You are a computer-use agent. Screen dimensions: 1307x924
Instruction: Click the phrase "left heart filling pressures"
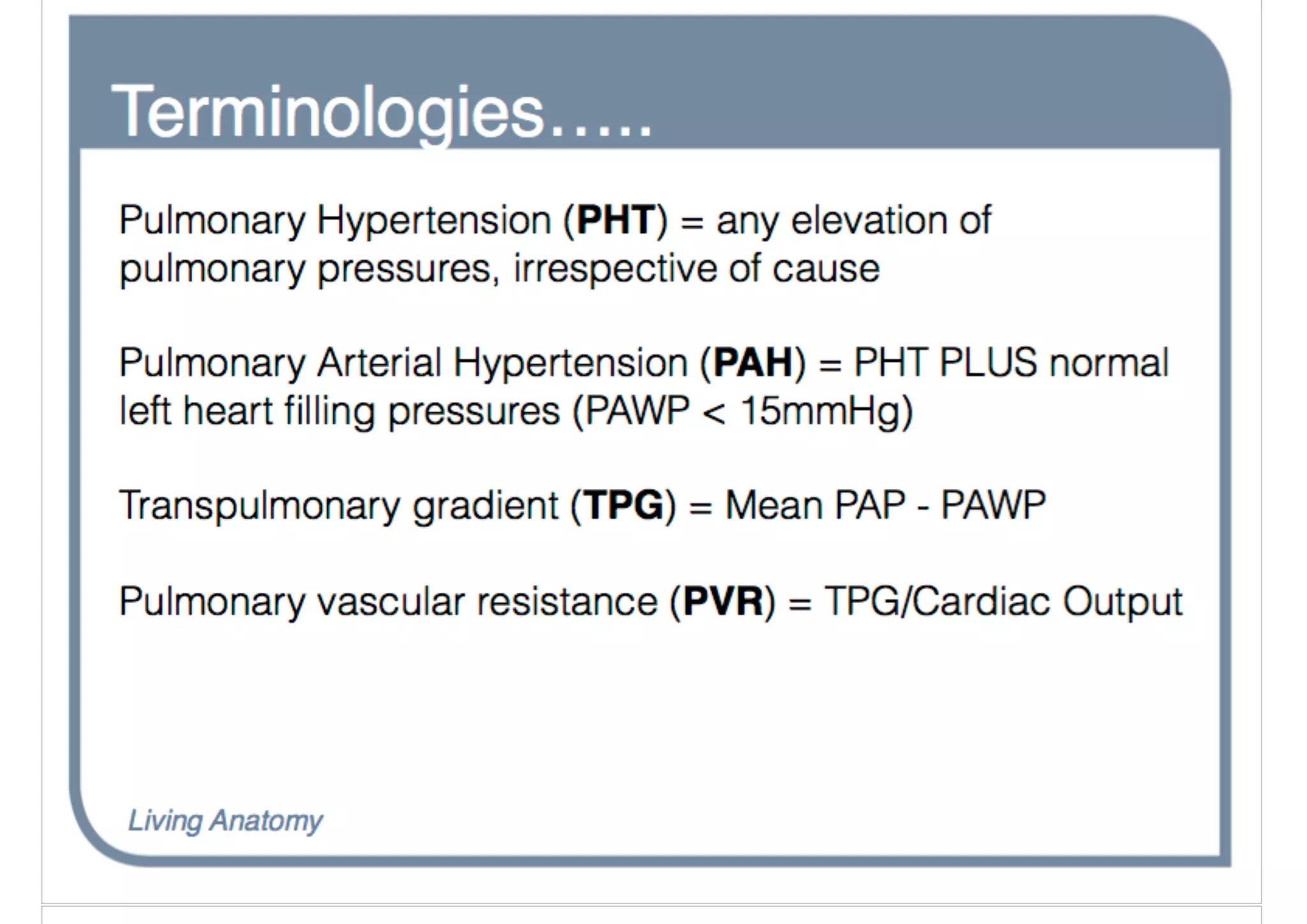(x=340, y=411)
